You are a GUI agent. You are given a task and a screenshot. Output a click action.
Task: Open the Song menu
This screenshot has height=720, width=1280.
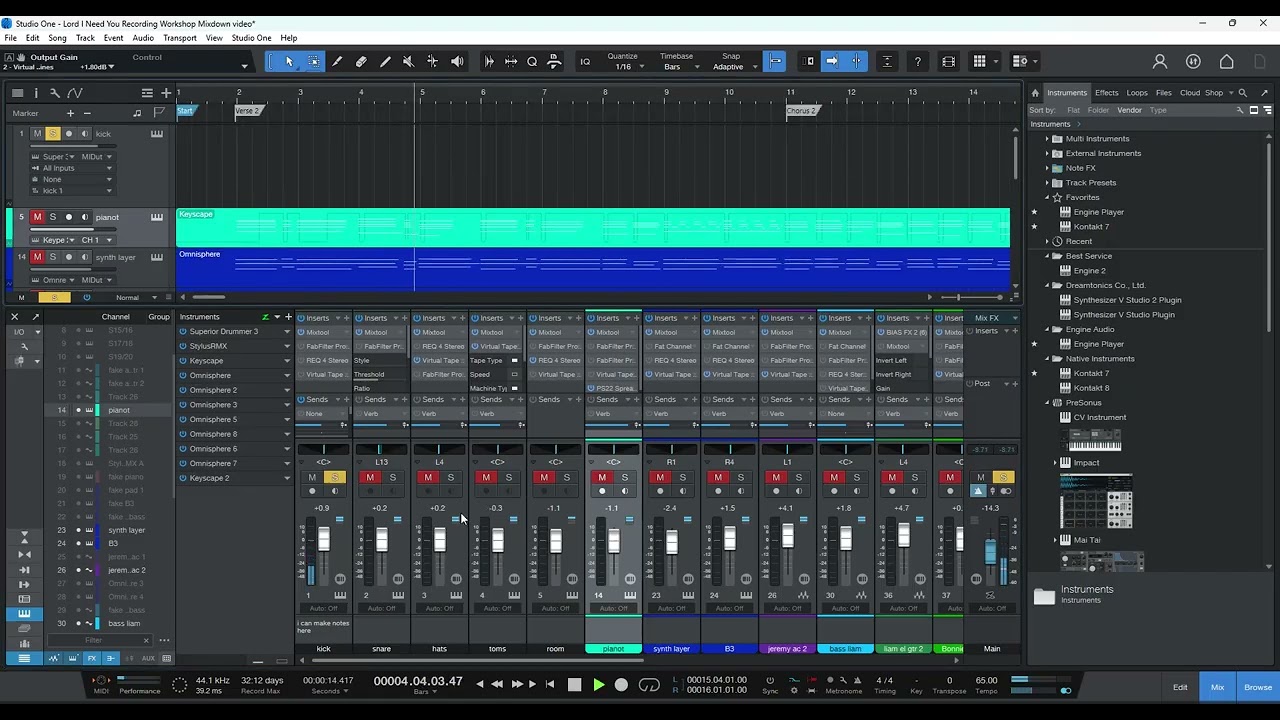58,38
